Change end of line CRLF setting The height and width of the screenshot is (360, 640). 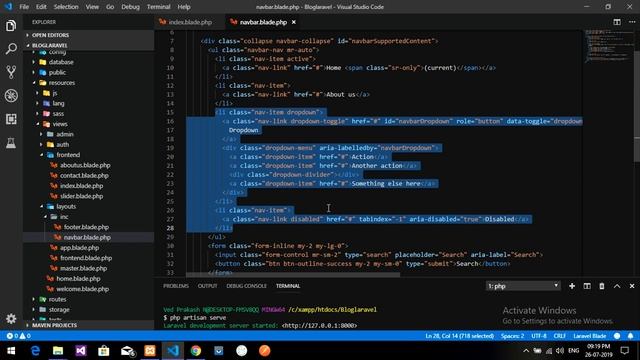click(x=559, y=336)
